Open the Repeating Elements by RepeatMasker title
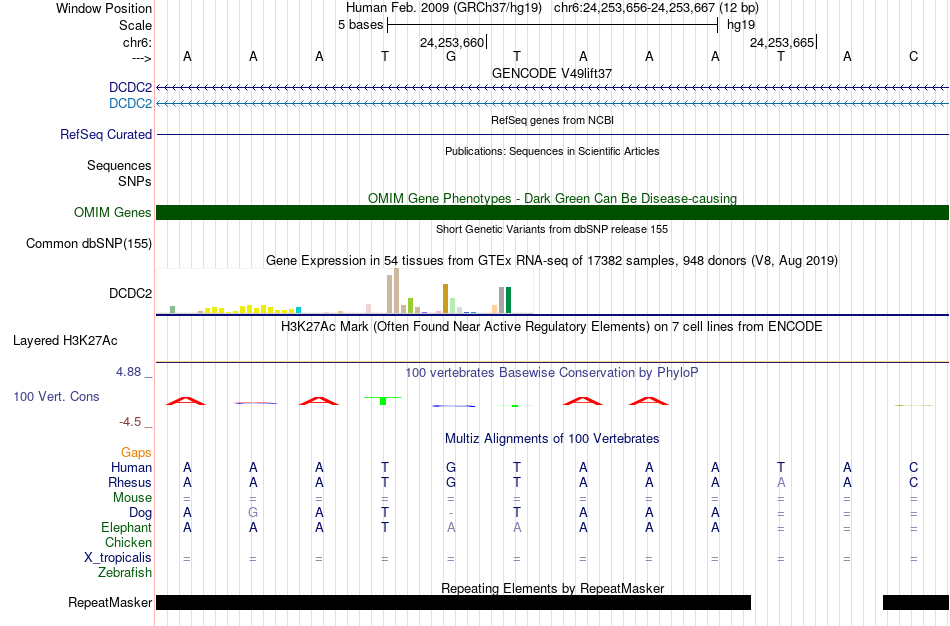950x626 pixels. 552,588
